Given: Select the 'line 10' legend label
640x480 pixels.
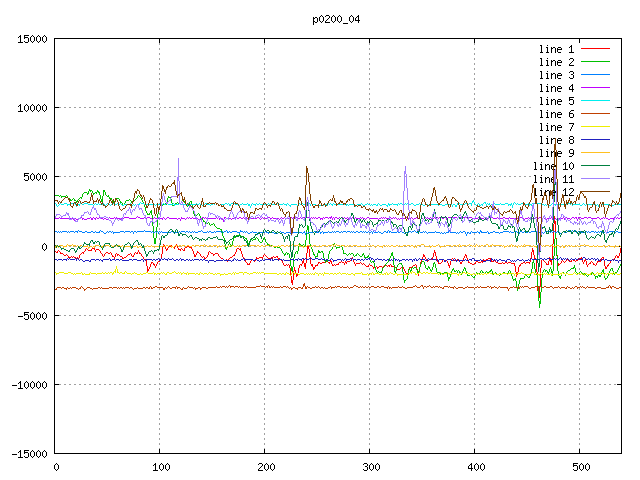Looking at the screenshot, I should (x=553, y=166).
